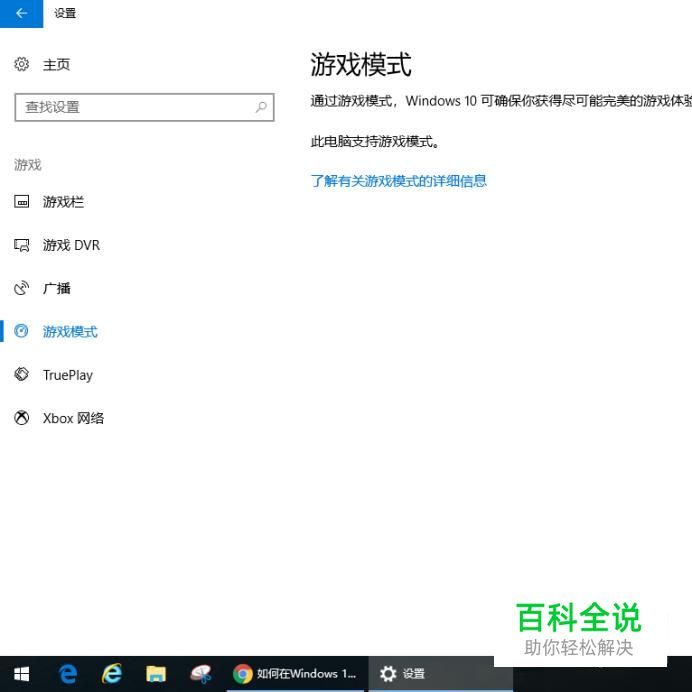
Task: Launch Internet Explorer from taskbar
Action: tap(112, 674)
